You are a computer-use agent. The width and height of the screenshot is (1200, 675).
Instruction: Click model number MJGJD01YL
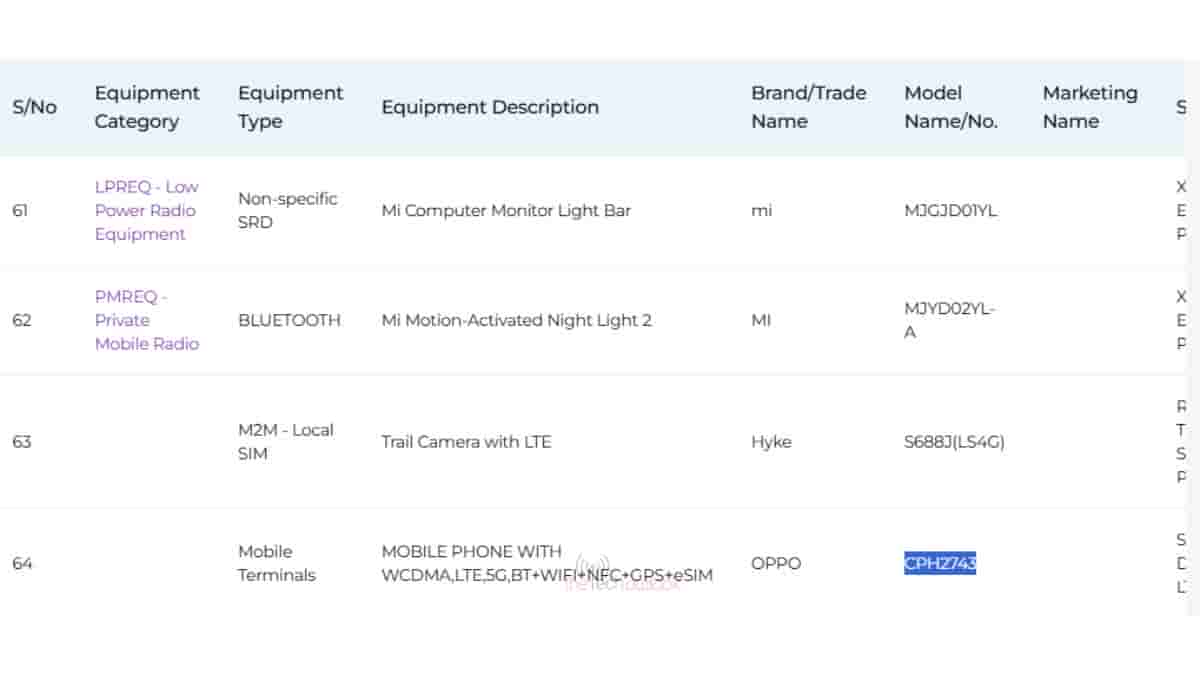950,211
